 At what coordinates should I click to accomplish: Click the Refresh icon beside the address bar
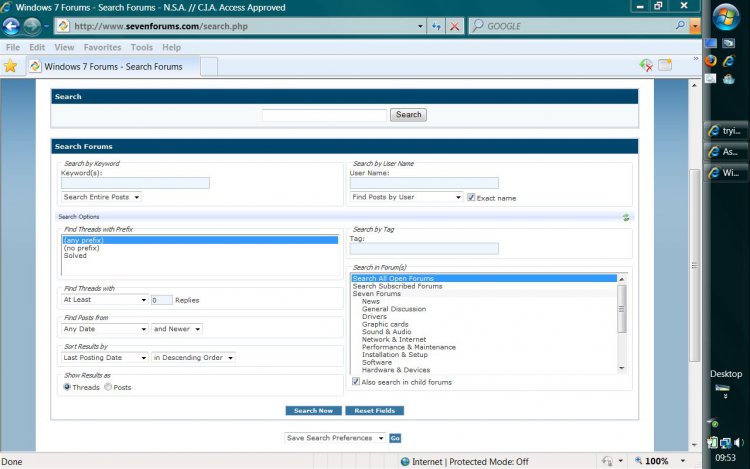point(437,26)
